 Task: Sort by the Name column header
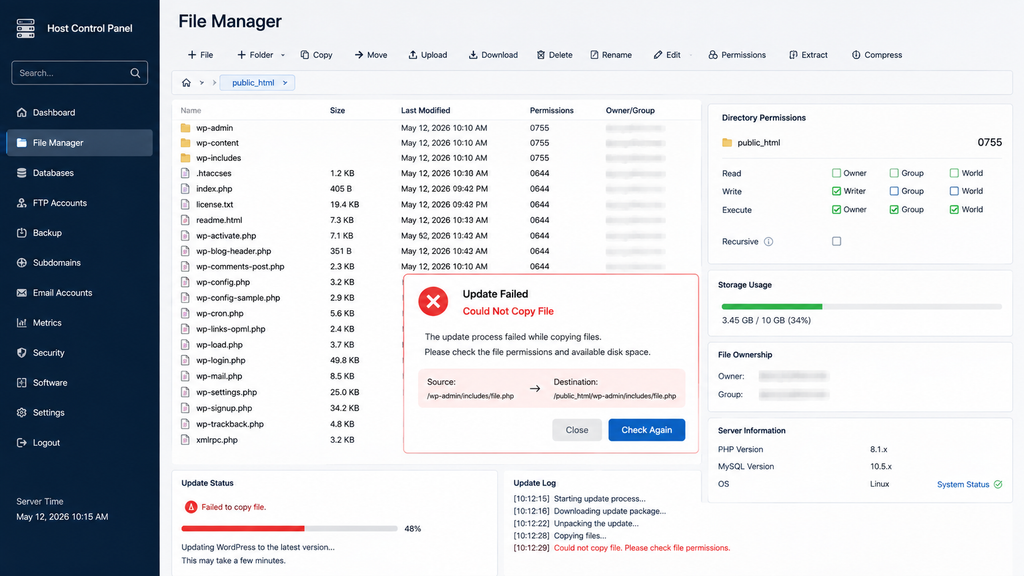[191, 110]
